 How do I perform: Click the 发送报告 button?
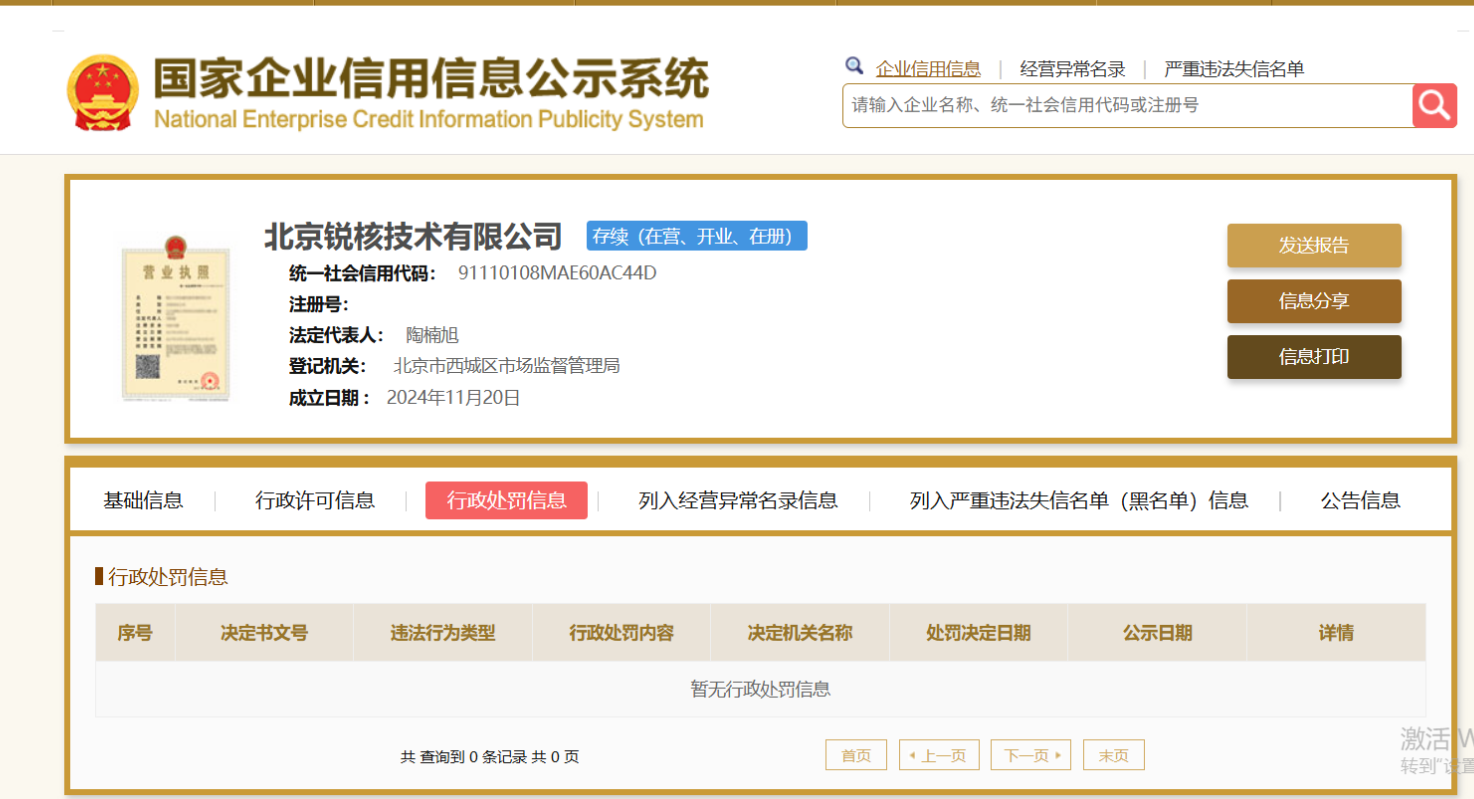click(x=1314, y=246)
